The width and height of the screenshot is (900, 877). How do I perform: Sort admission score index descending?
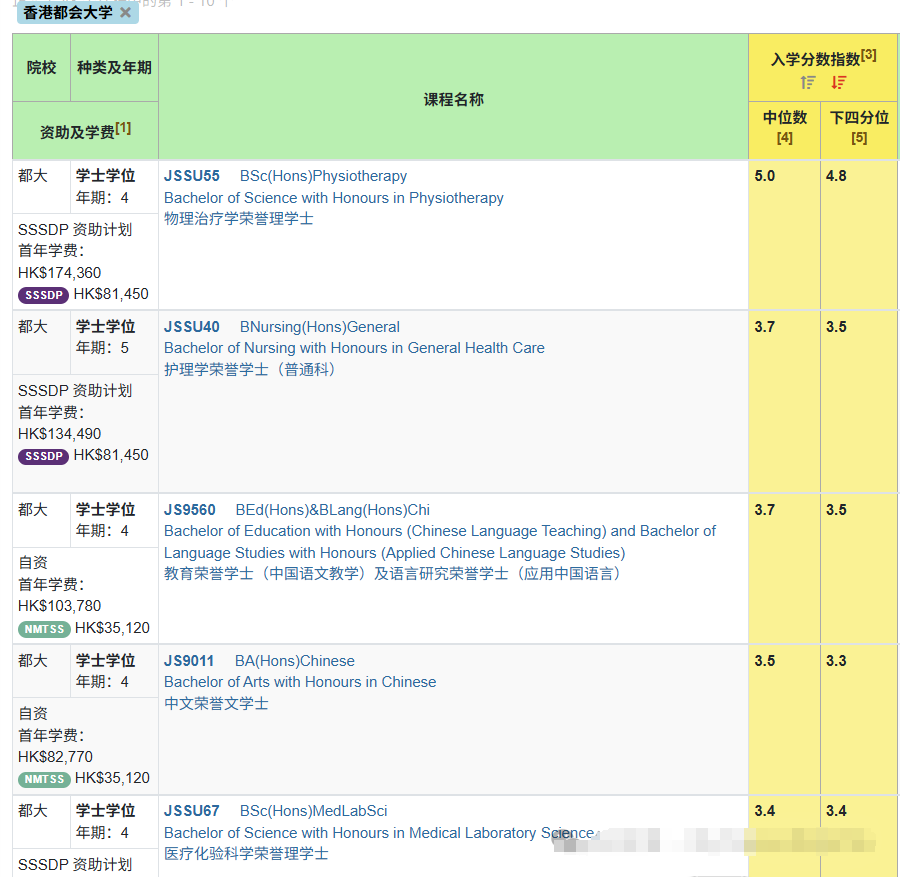click(x=839, y=83)
